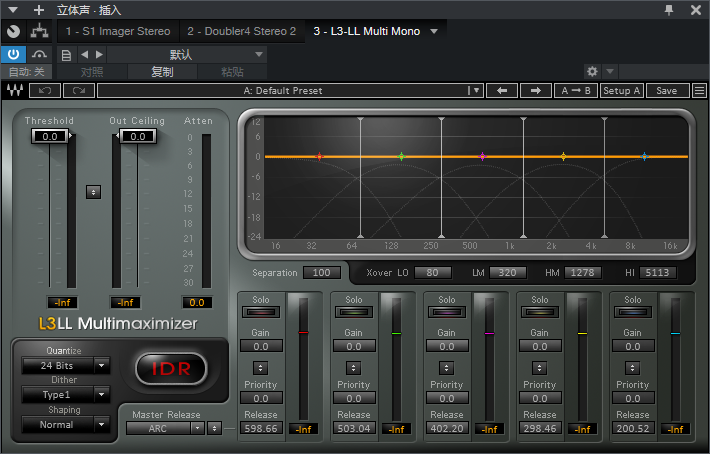The width and height of the screenshot is (710, 454).
Task: Load previous preset with left arrow
Action: [502, 91]
